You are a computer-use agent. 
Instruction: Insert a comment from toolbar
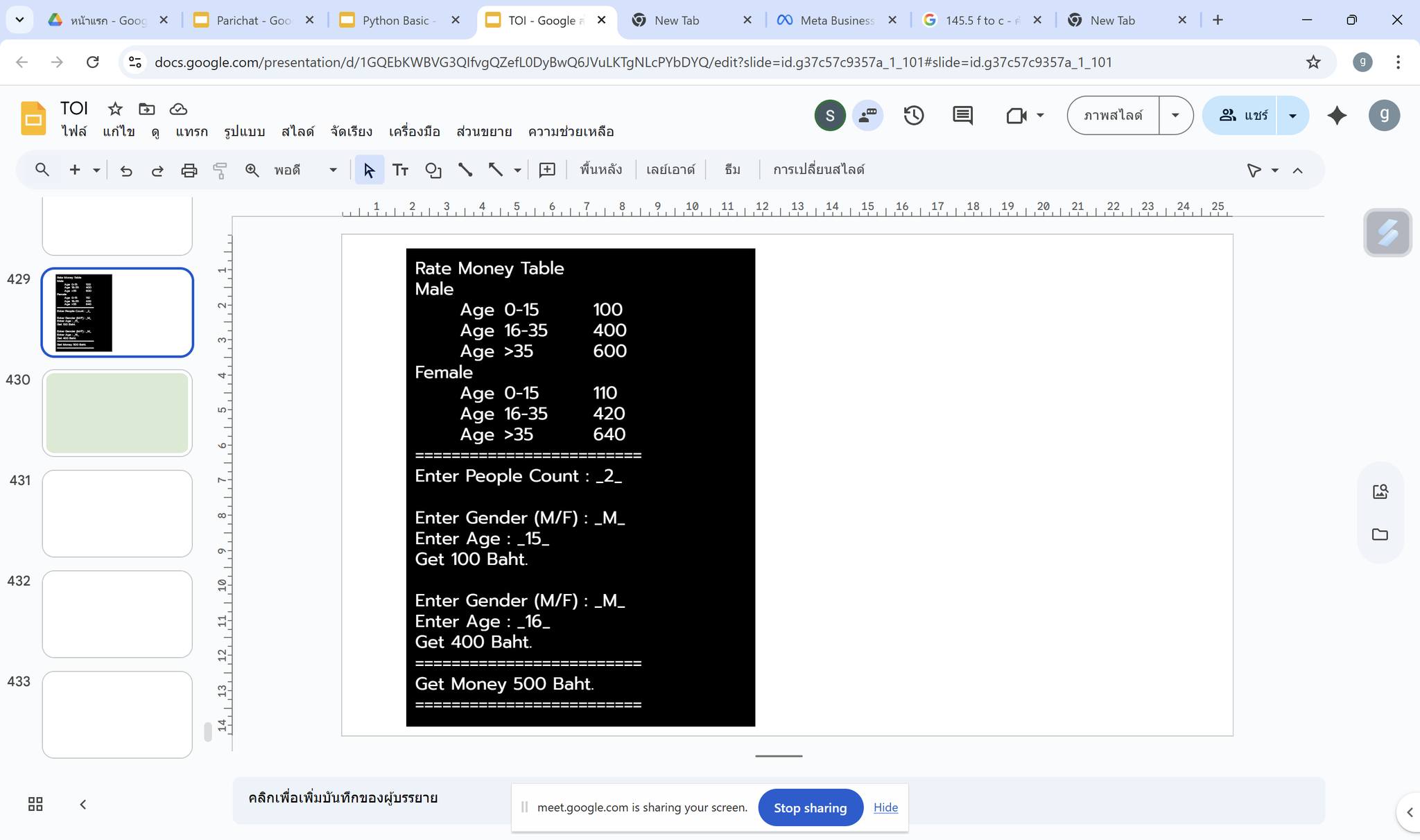(547, 170)
